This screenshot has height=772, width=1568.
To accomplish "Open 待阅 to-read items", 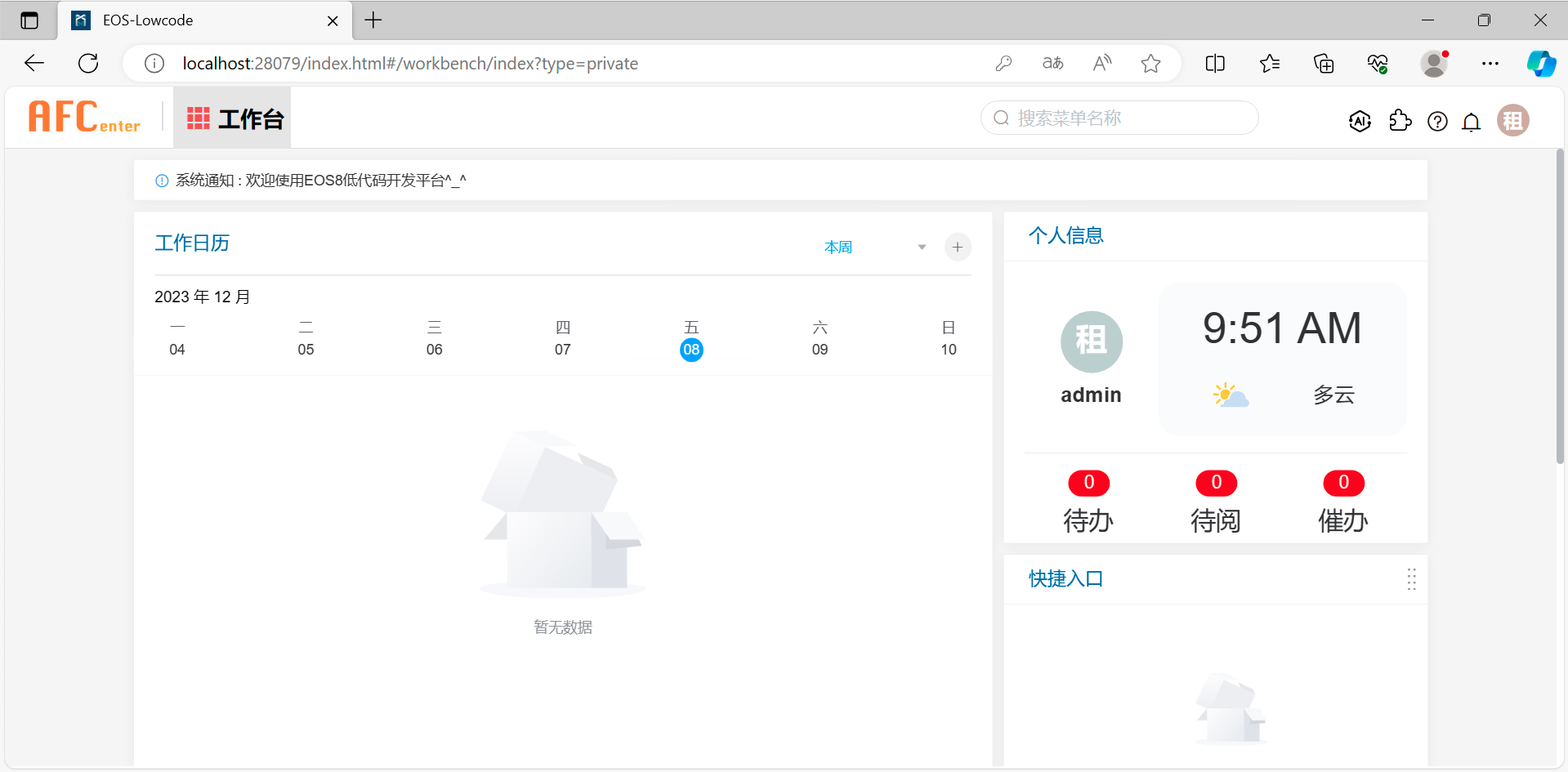I will tap(1215, 519).
